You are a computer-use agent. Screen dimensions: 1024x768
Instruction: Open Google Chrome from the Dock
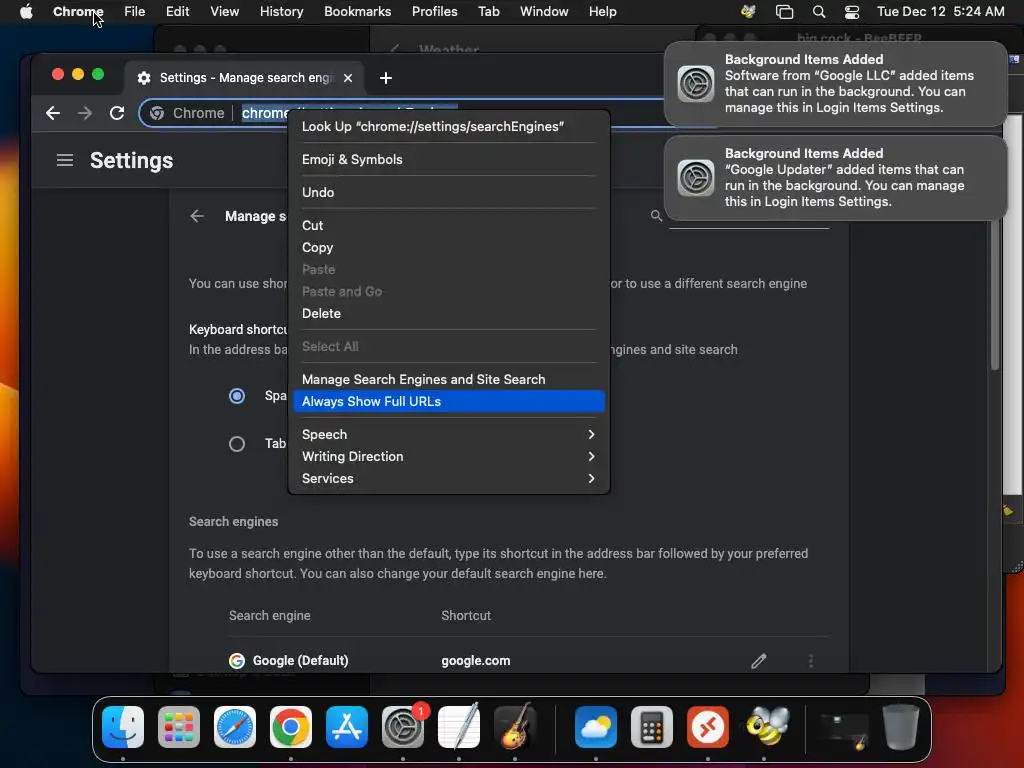click(291, 727)
